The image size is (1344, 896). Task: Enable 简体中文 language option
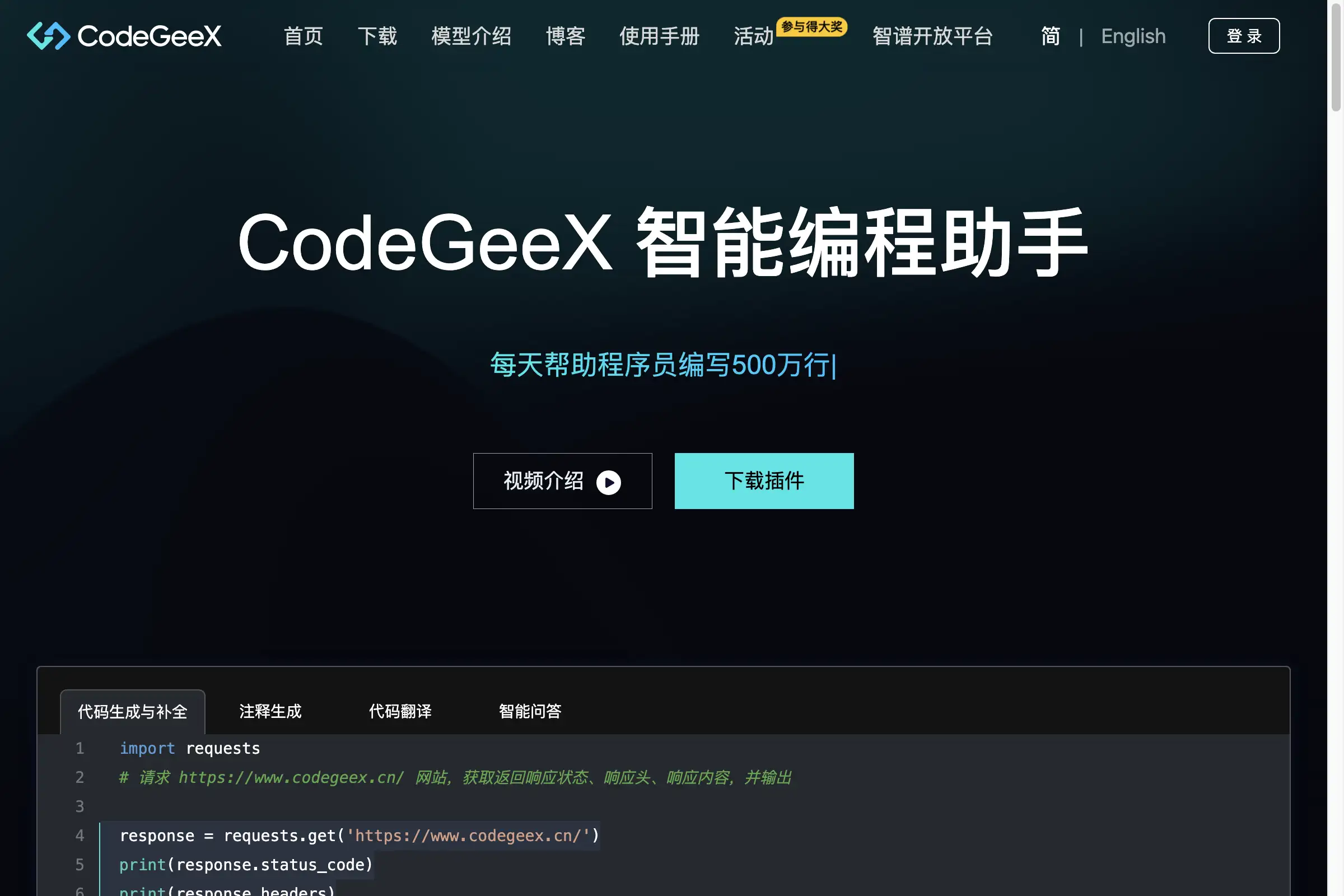pyautogui.click(x=1049, y=35)
